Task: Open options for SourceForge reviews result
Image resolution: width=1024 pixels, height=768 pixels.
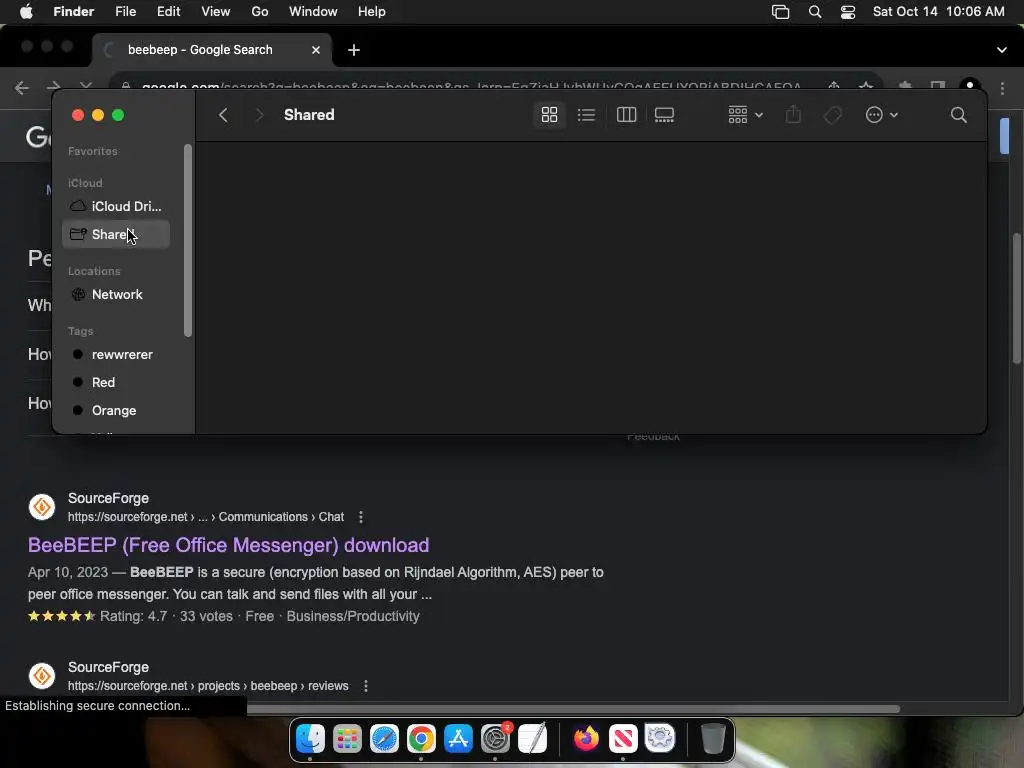Action: 366,686
